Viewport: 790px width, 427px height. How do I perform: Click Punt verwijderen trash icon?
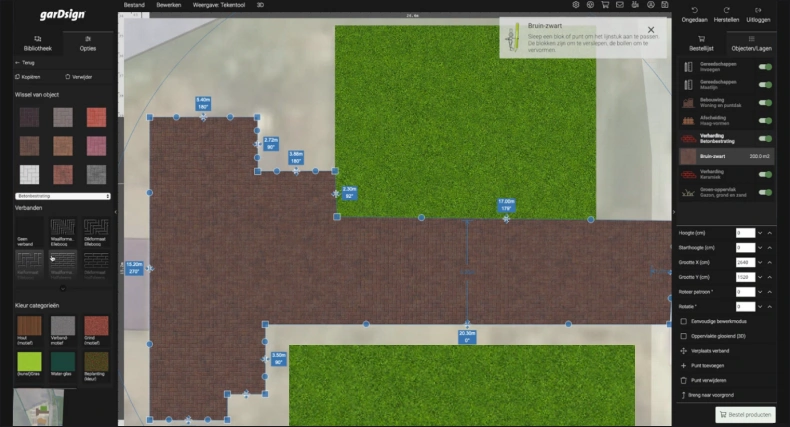684,380
